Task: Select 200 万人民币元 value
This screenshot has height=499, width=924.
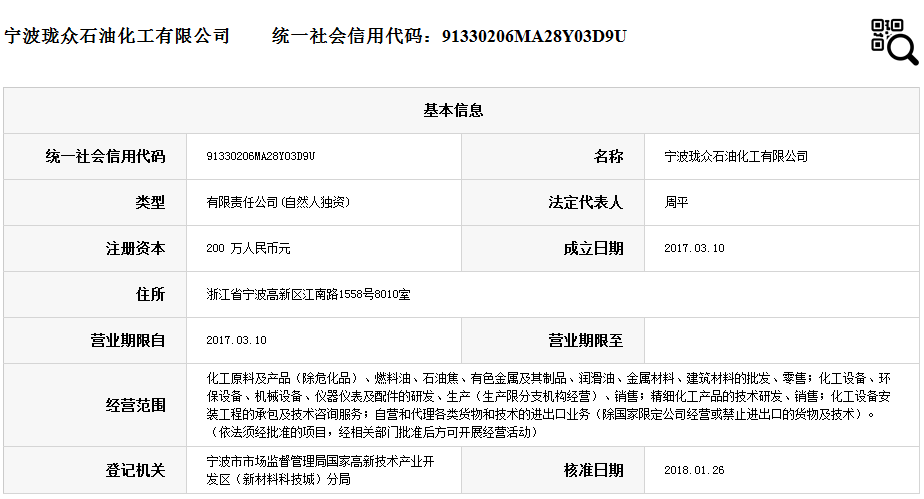Action: [x=248, y=248]
